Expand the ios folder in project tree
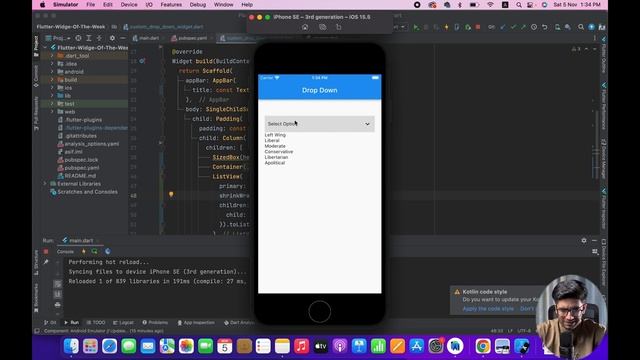The height and width of the screenshot is (360, 640). [52, 87]
